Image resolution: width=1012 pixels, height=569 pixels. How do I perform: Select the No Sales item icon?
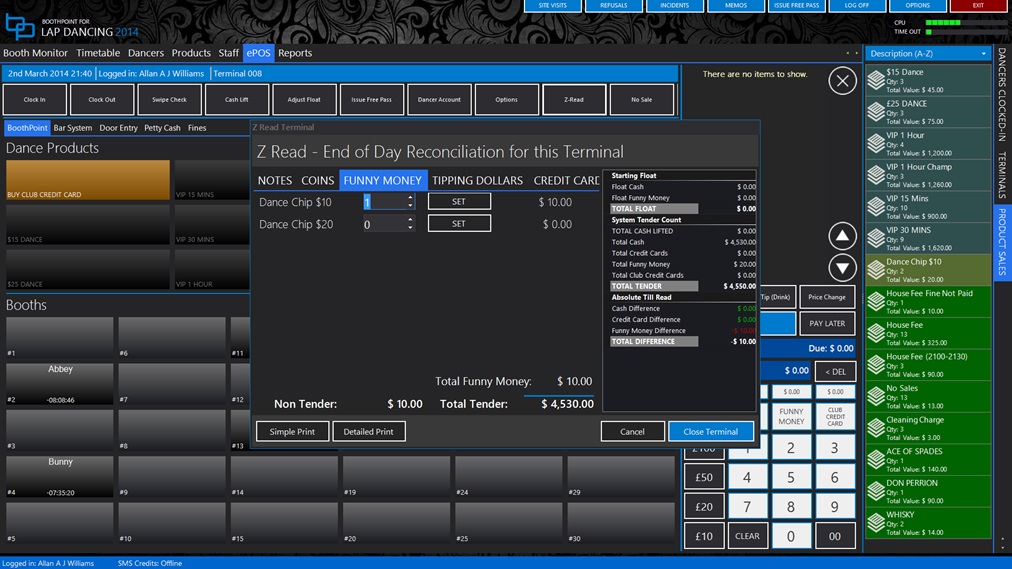coord(876,397)
